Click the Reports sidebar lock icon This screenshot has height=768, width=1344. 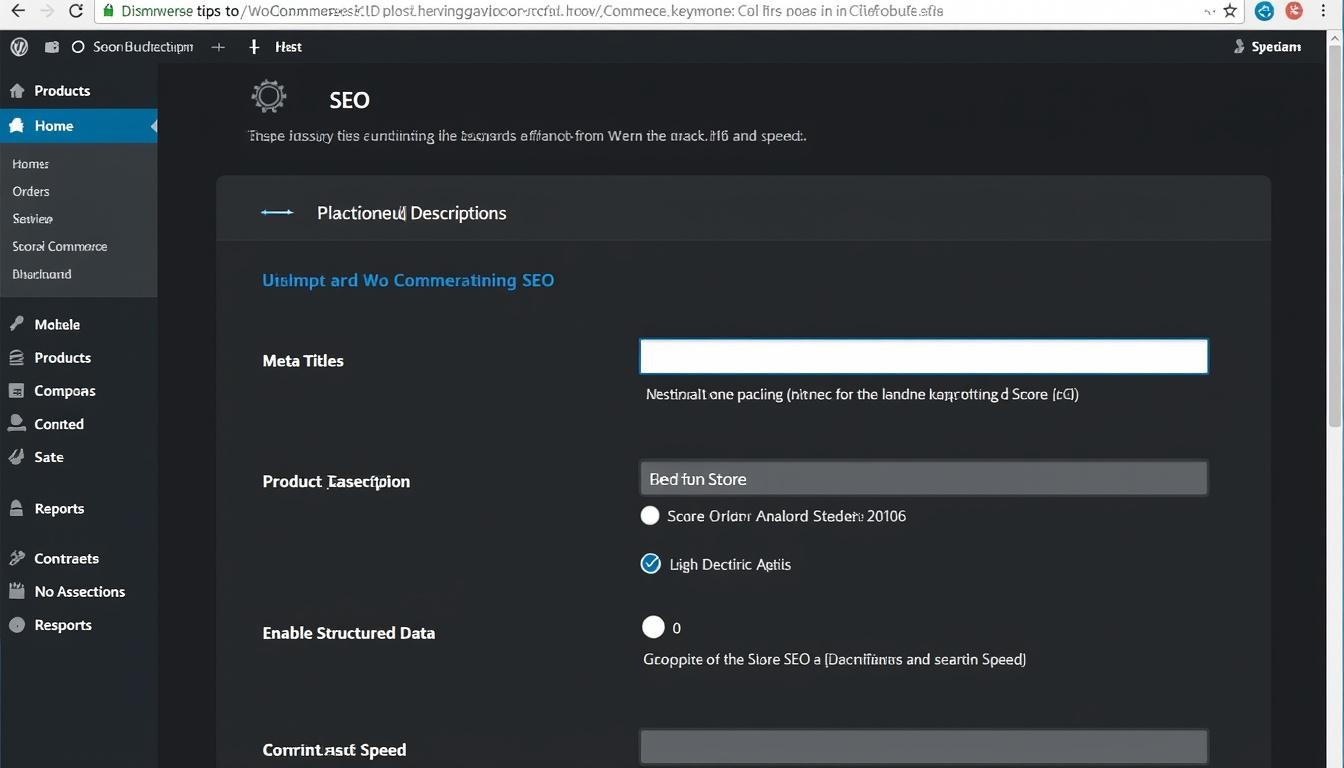[x=16, y=508]
